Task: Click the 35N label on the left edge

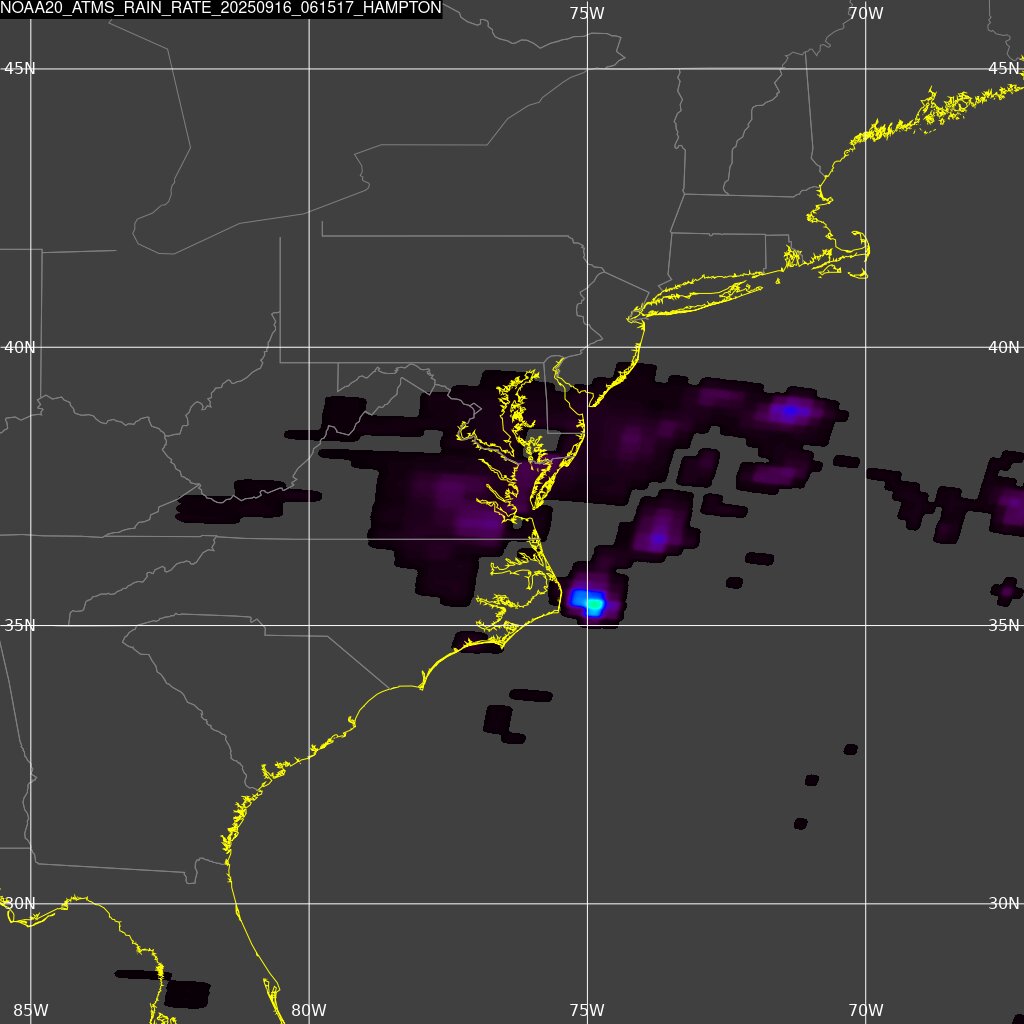Action: coord(20,626)
